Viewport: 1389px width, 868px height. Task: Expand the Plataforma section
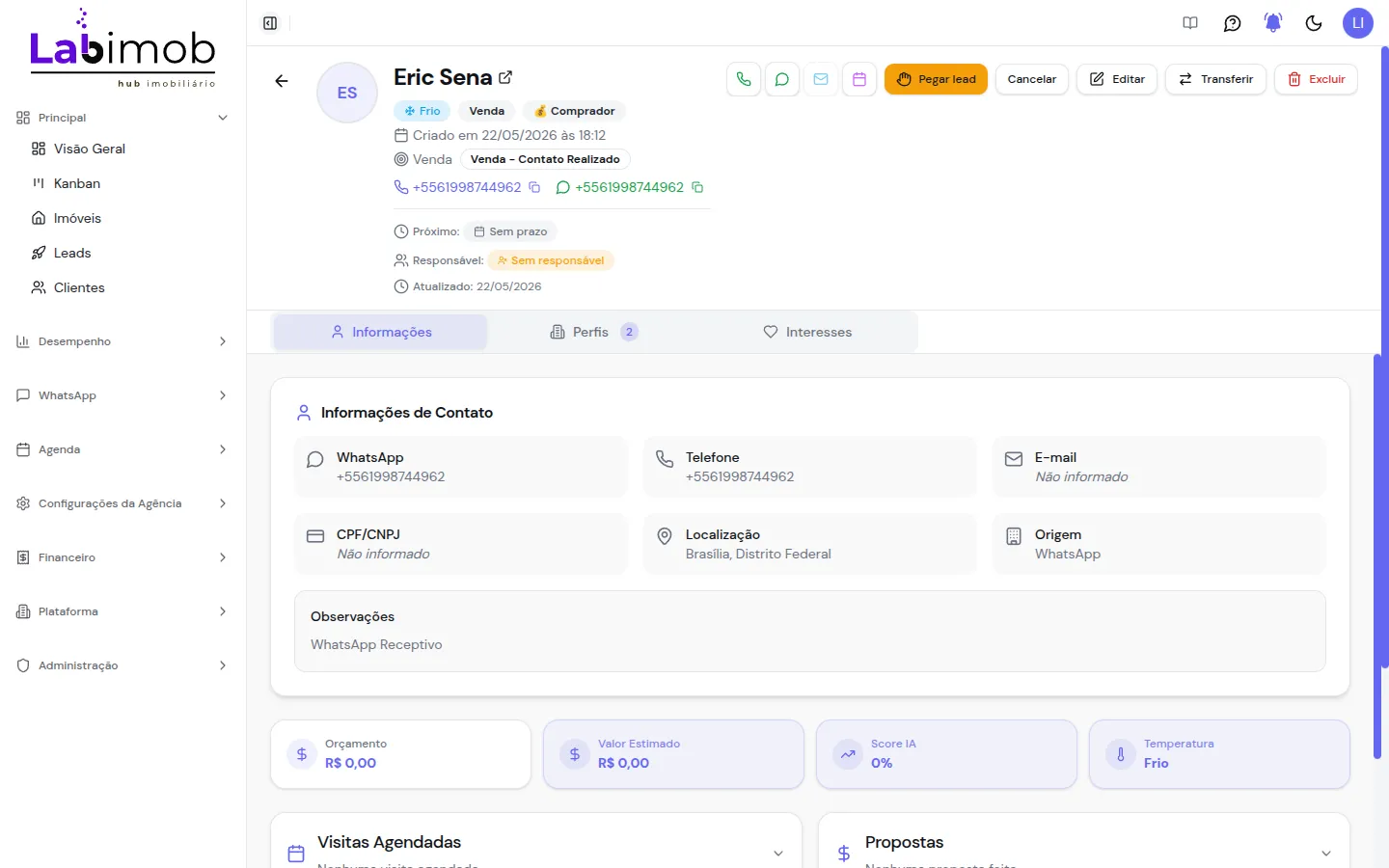(x=123, y=611)
